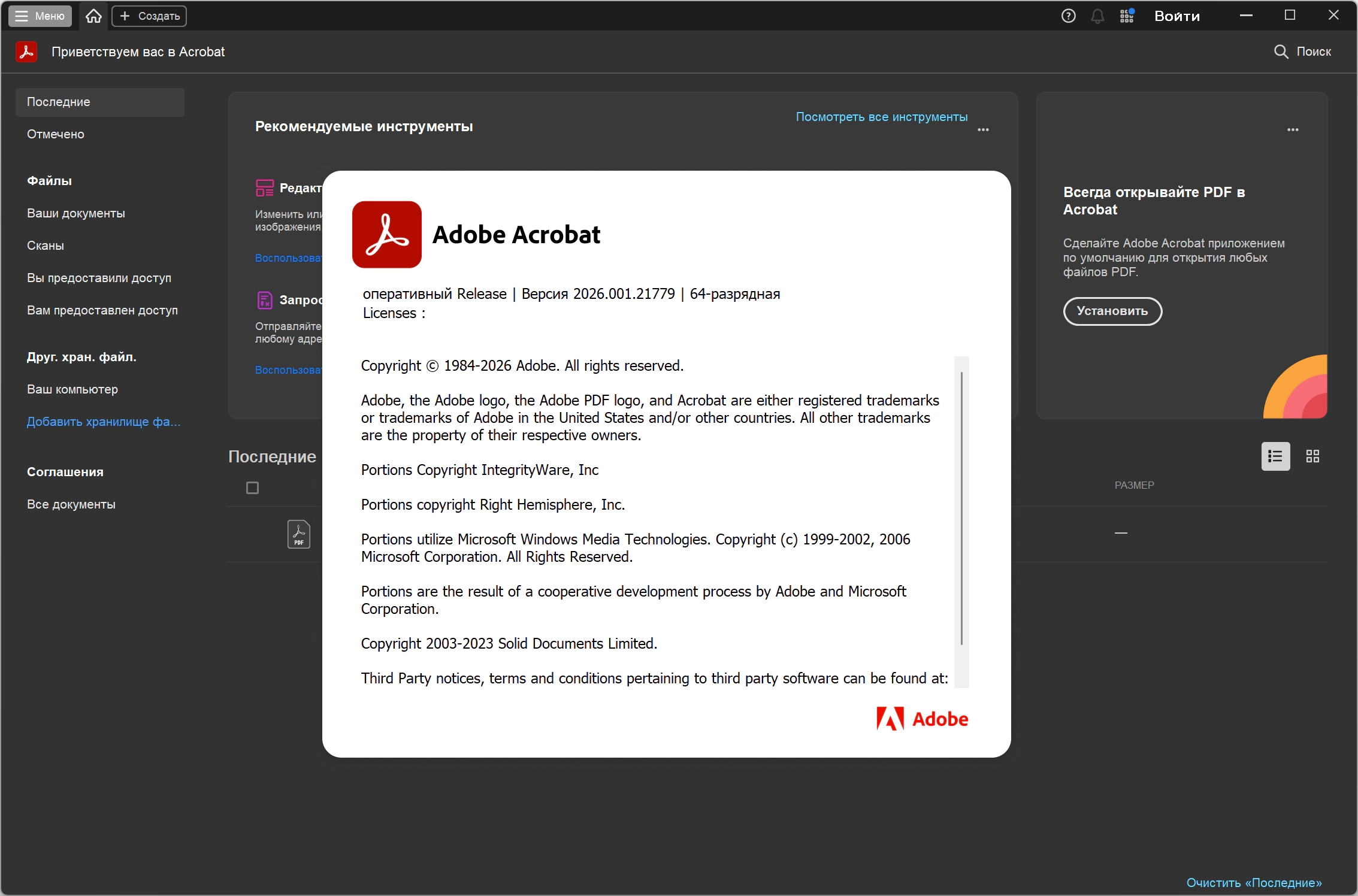Open Ваши документы

(76, 213)
